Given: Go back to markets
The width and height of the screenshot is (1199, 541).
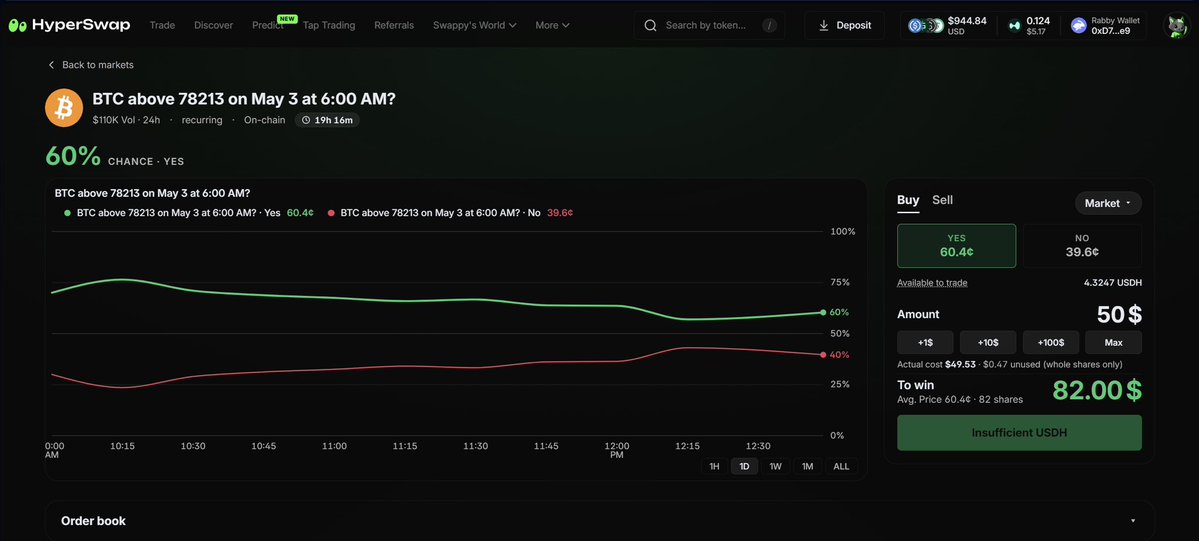Looking at the screenshot, I should coord(90,65).
